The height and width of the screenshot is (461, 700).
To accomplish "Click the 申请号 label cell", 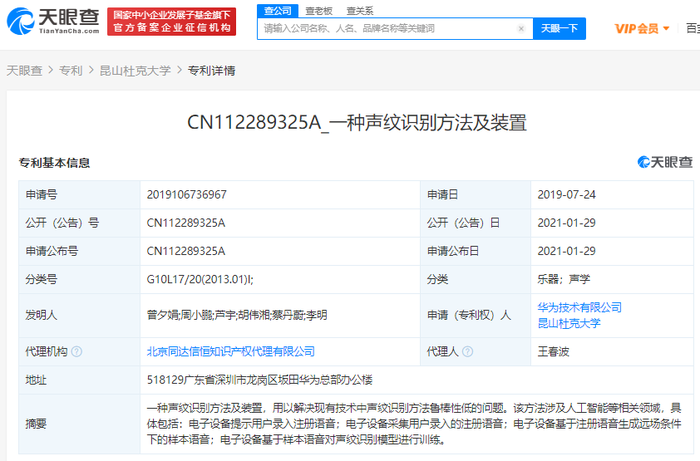I will pyautogui.click(x=79, y=195).
